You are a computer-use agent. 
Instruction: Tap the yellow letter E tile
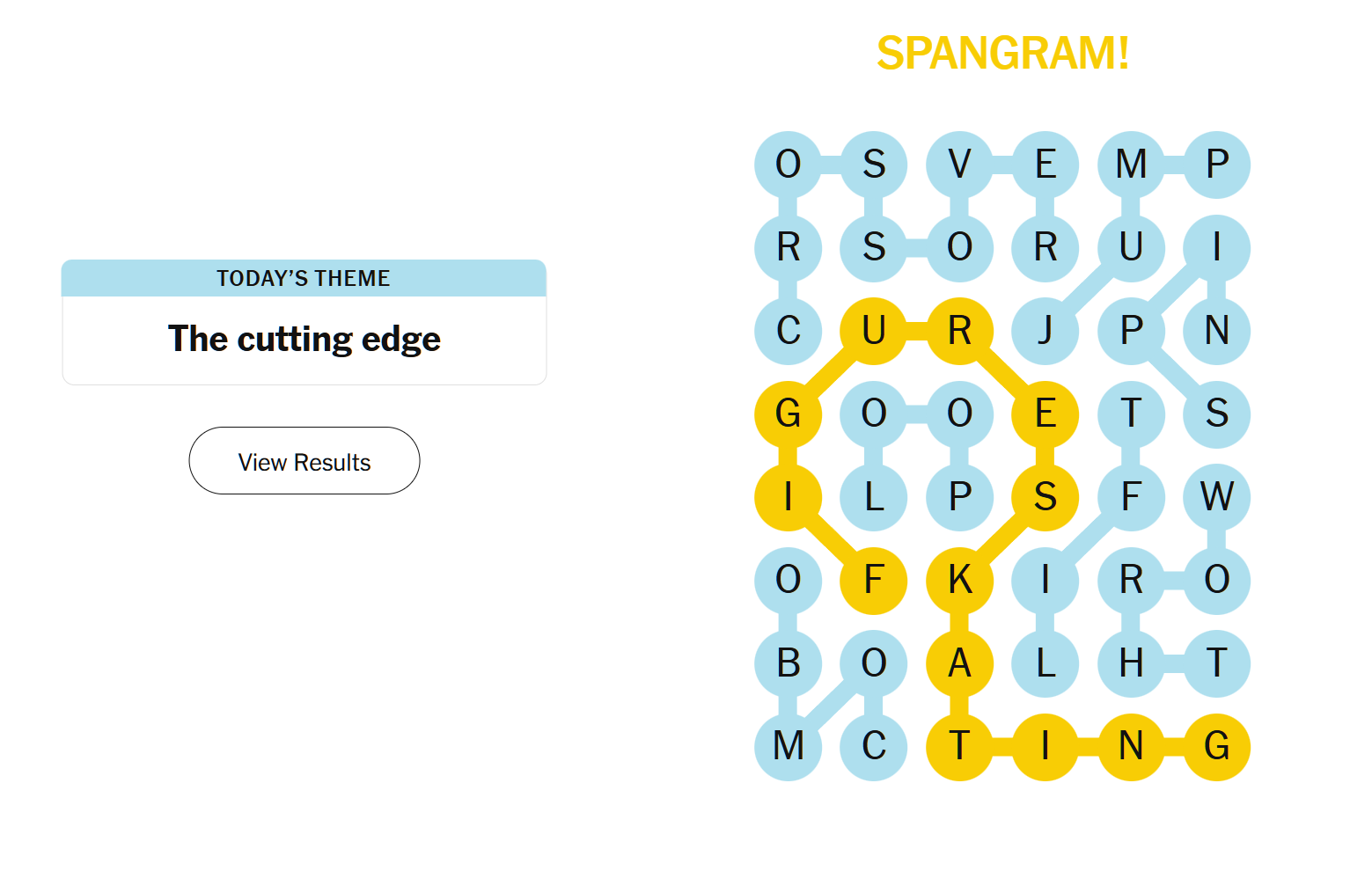tap(1045, 414)
